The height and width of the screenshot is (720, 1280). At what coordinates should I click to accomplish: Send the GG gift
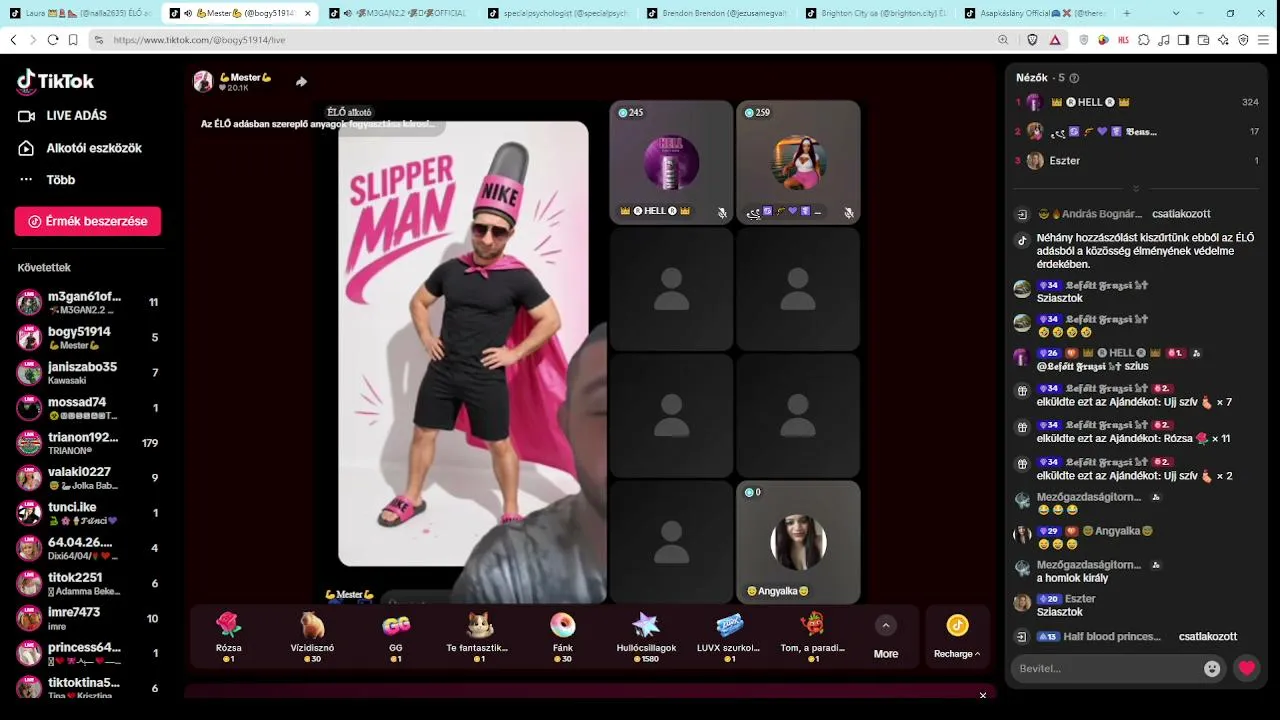pos(396,637)
